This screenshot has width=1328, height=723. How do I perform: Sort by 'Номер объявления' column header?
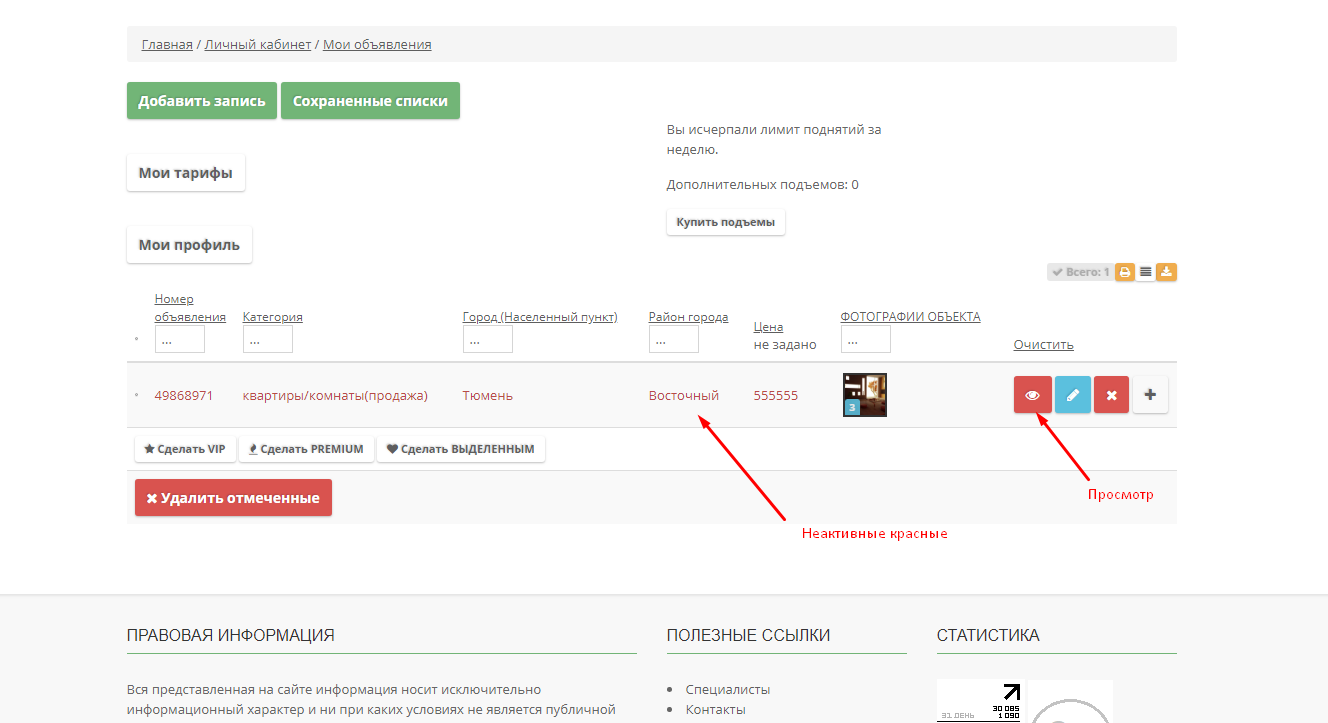[x=190, y=308]
